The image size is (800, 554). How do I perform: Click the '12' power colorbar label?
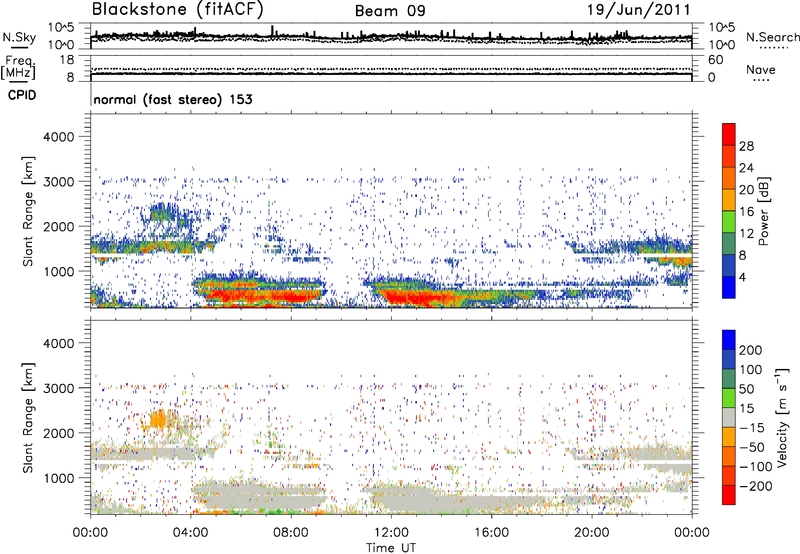[x=746, y=234]
